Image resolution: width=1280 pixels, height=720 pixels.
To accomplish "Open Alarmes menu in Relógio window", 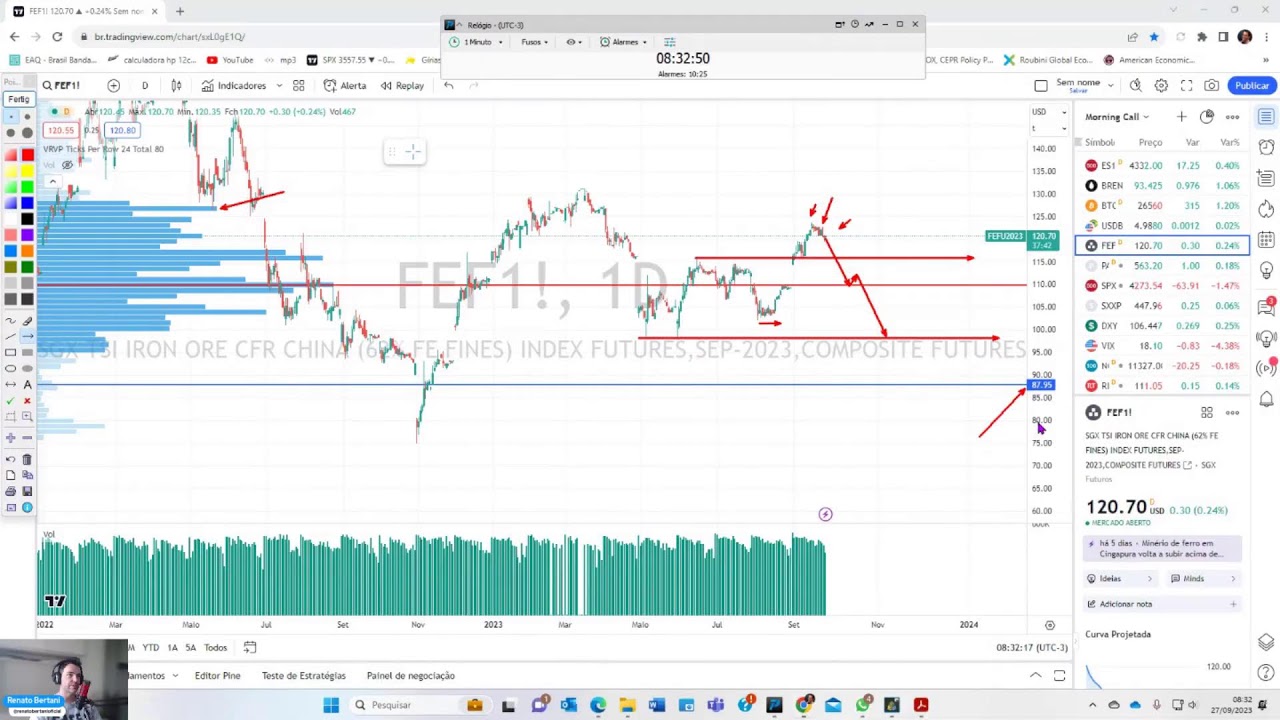I will pyautogui.click(x=624, y=42).
